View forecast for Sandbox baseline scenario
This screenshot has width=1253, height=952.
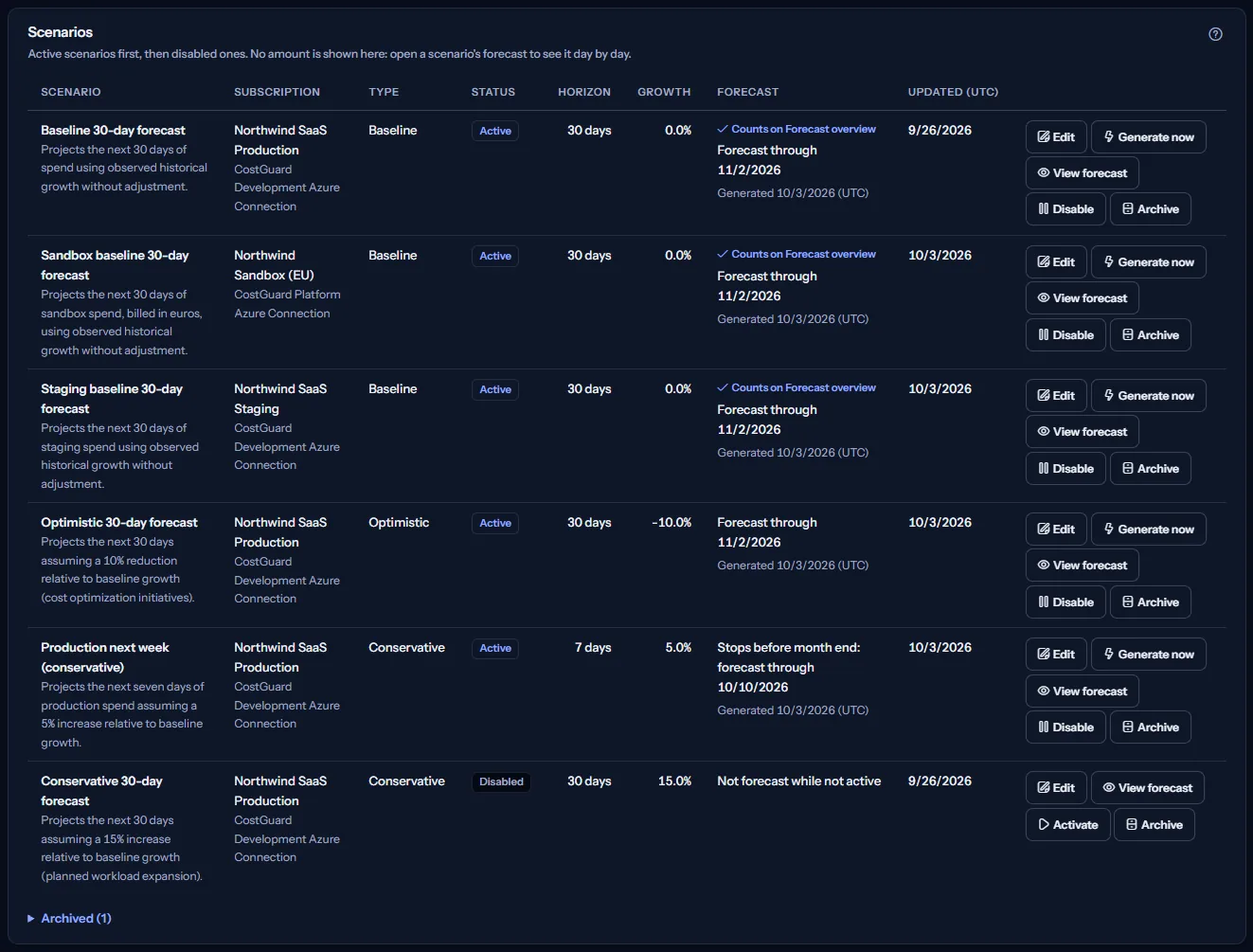(x=1082, y=298)
